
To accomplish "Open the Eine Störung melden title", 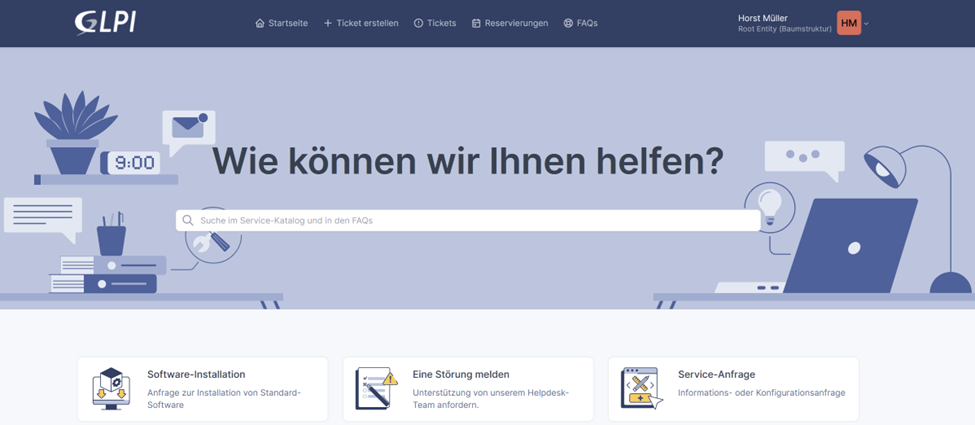I will point(460,374).
